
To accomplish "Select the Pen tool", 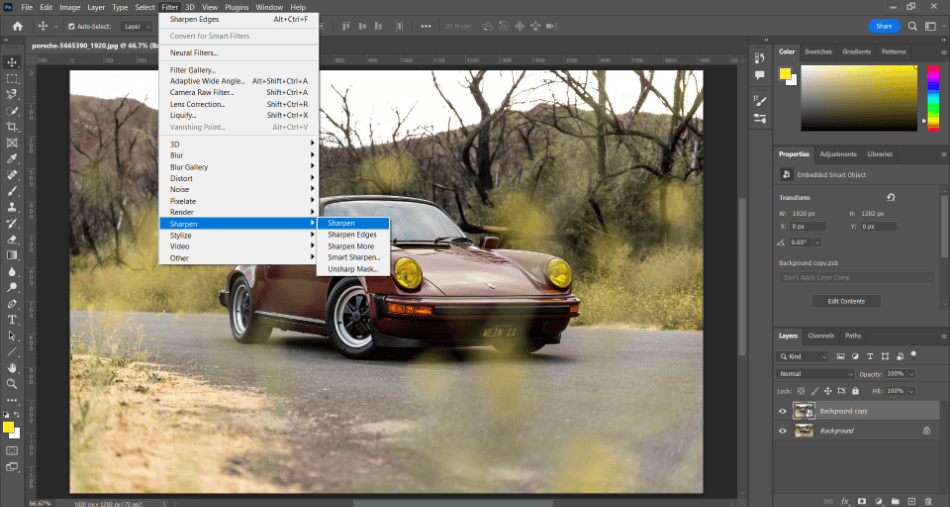I will pos(12,303).
